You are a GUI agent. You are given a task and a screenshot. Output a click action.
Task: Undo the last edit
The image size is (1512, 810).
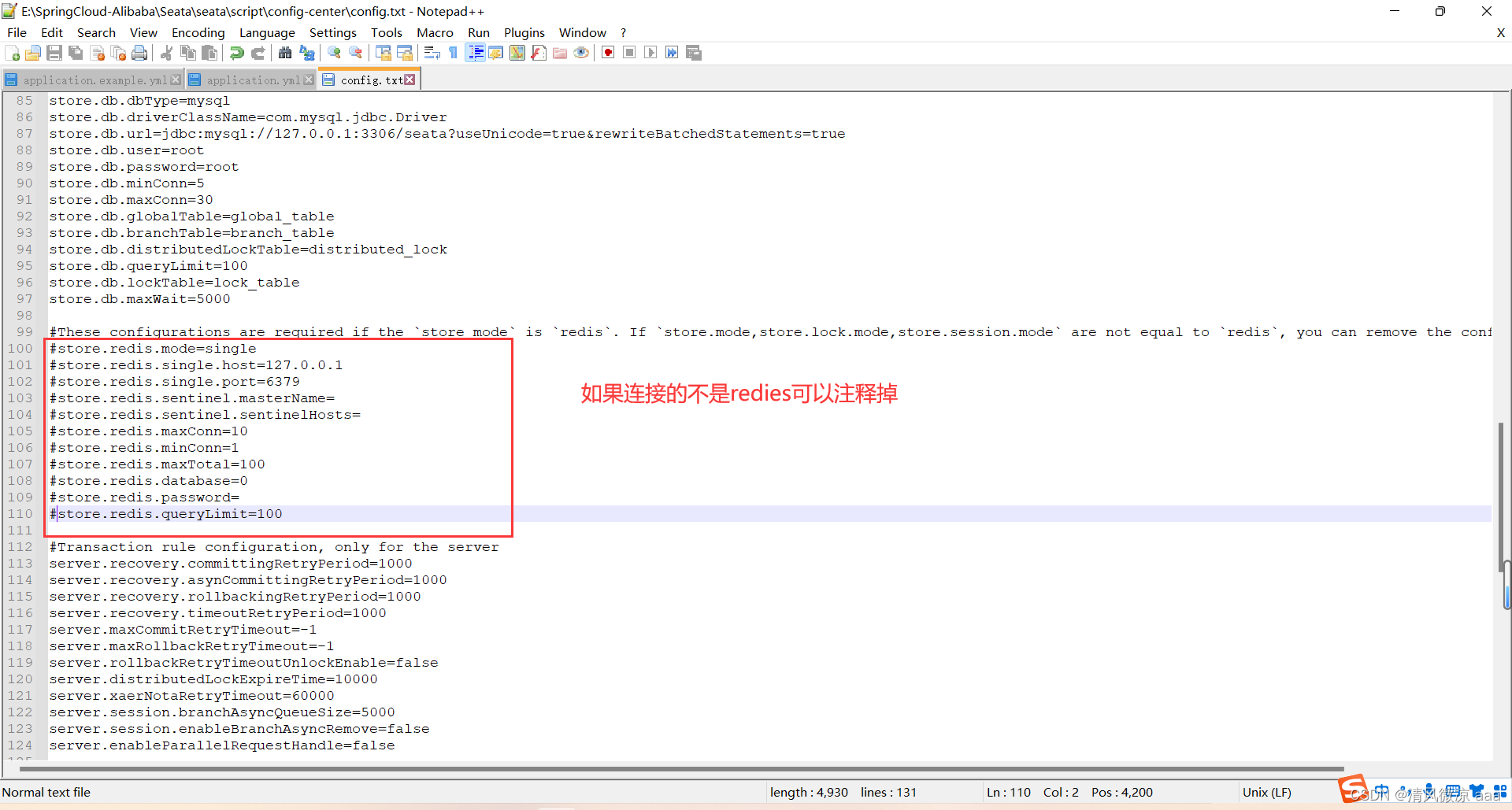(236, 53)
